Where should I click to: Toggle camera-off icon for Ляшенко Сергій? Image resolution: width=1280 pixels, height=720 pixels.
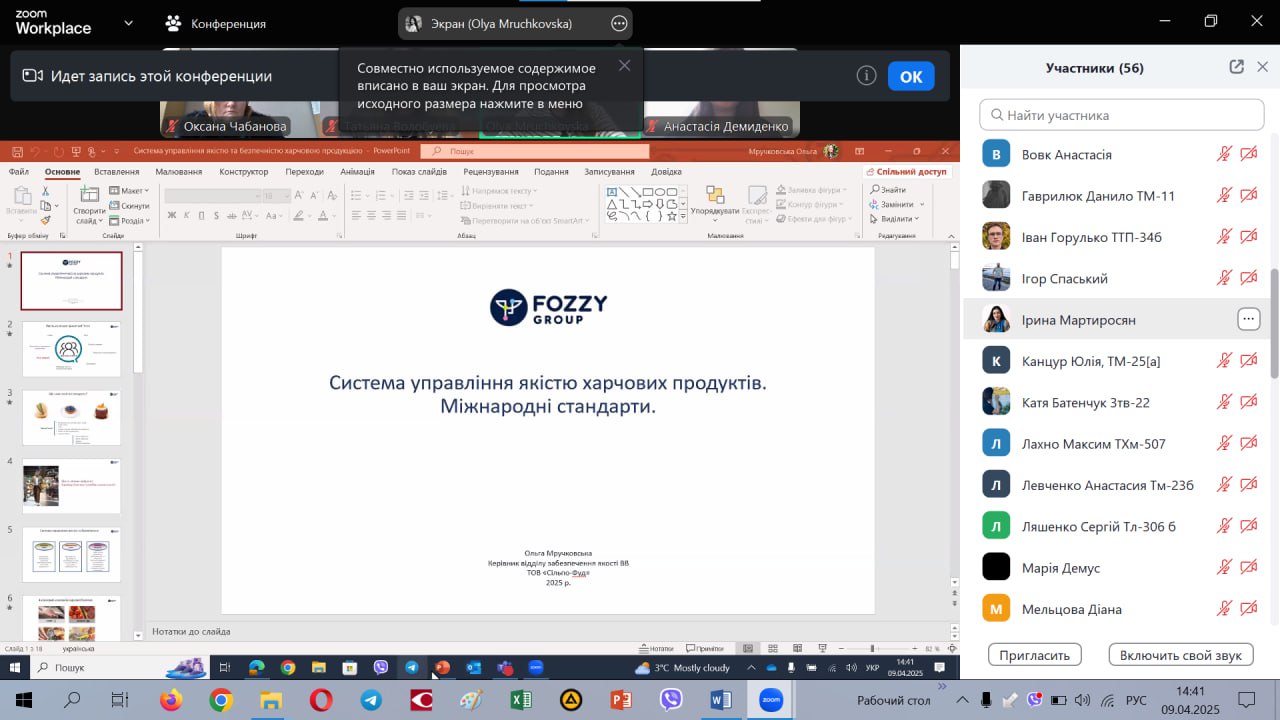[x=1248, y=526]
